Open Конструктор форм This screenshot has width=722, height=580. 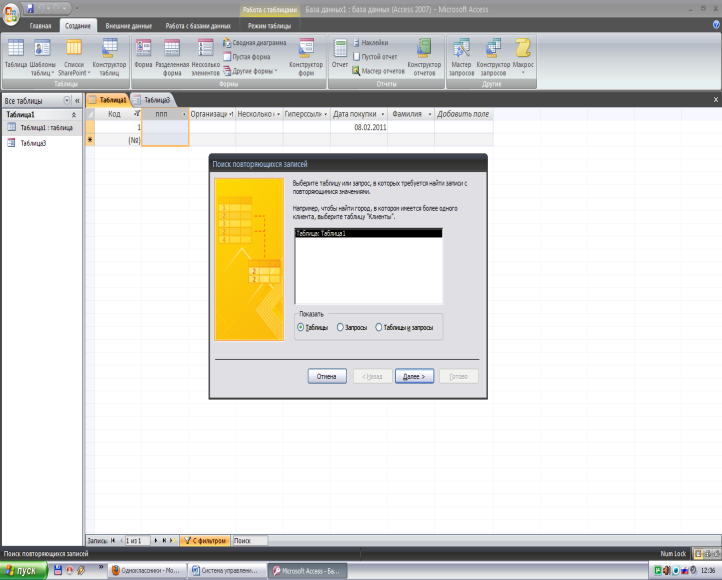306,57
